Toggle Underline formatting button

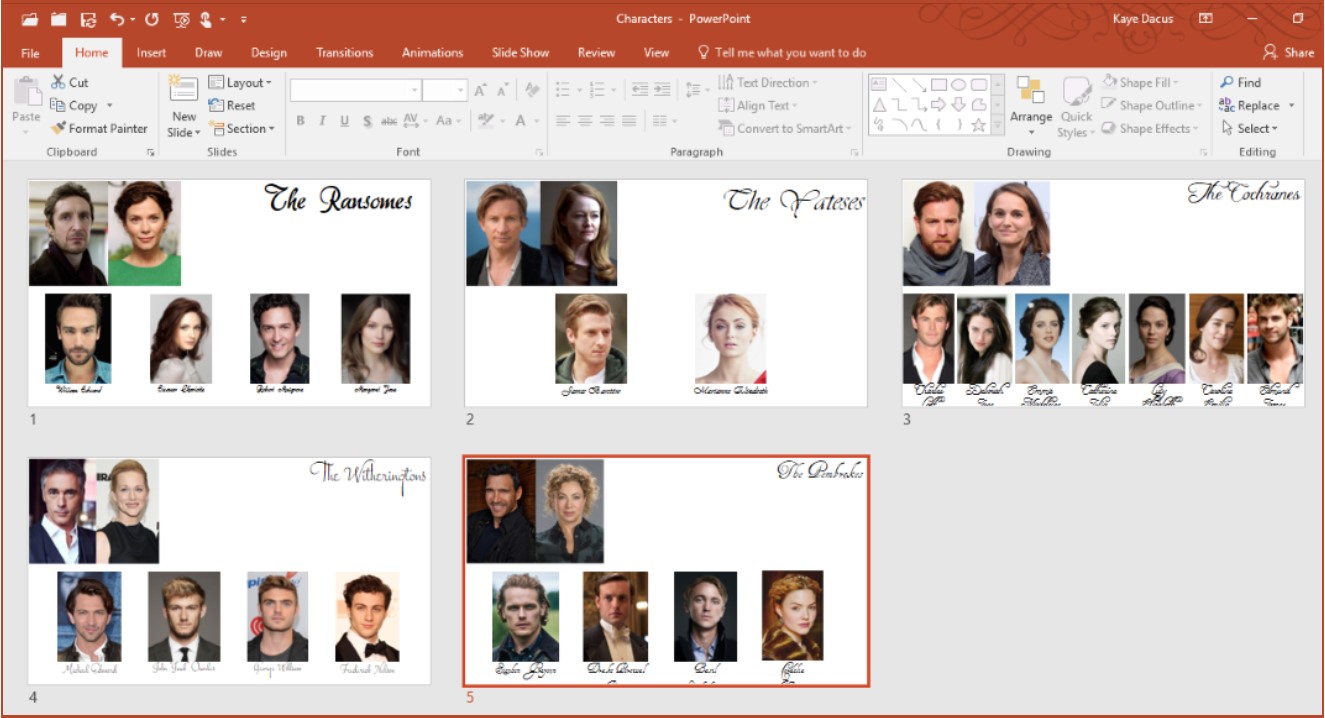tap(344, 121)
